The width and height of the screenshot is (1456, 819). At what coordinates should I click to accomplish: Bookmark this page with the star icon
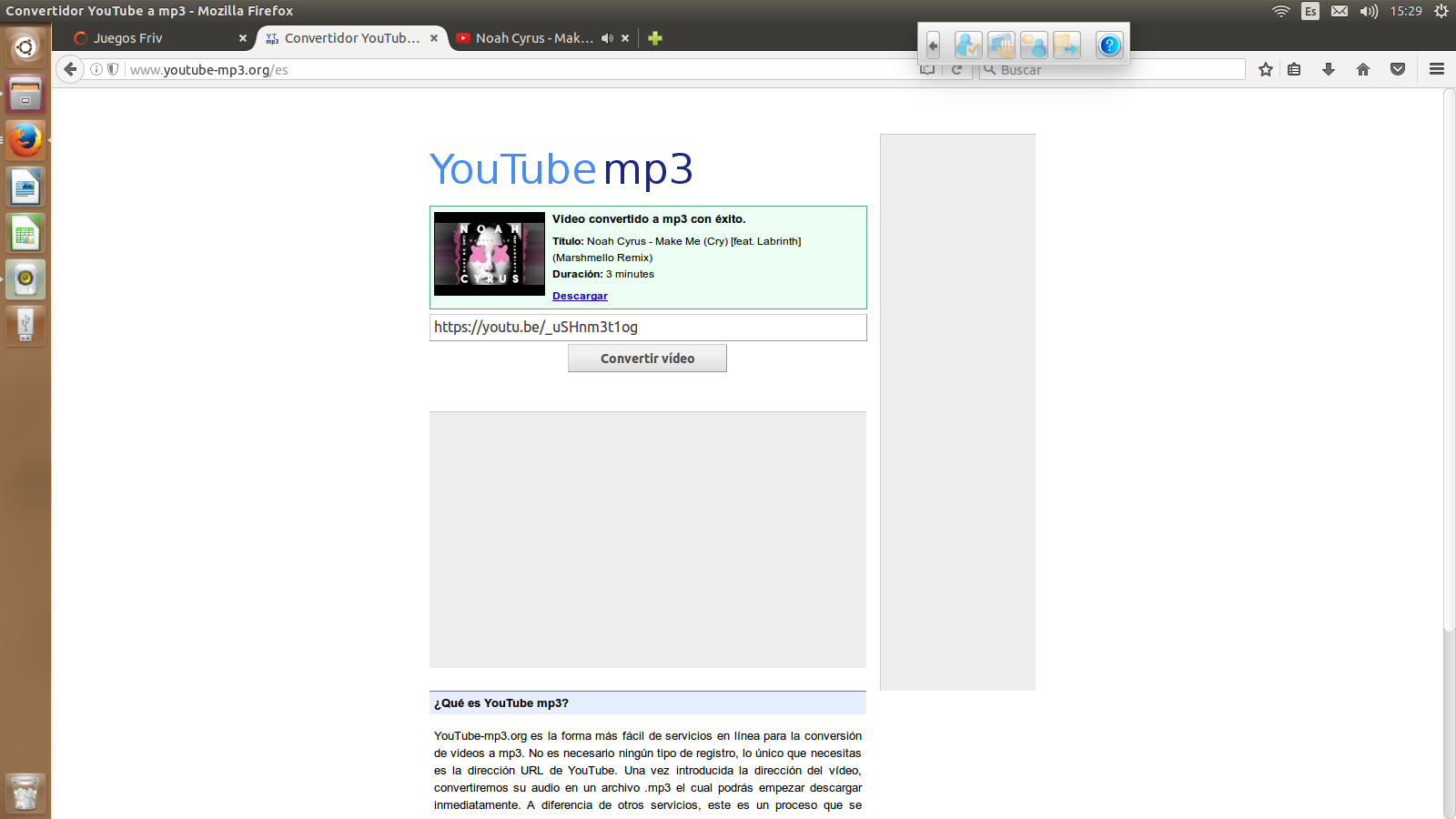[x=1265, y=69]
